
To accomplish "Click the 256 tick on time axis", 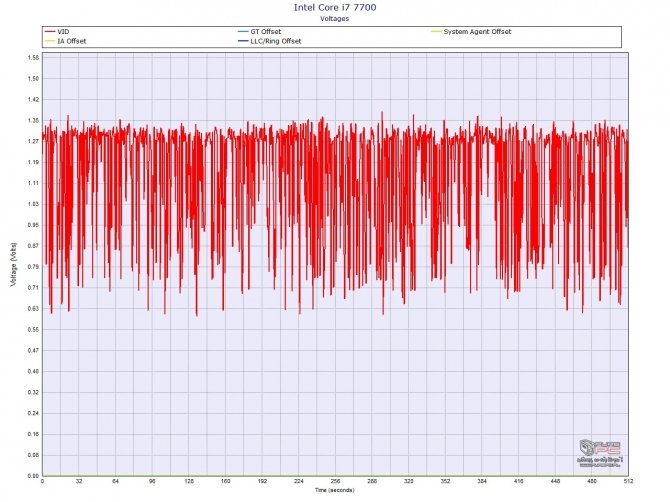I will pos(335,481).
